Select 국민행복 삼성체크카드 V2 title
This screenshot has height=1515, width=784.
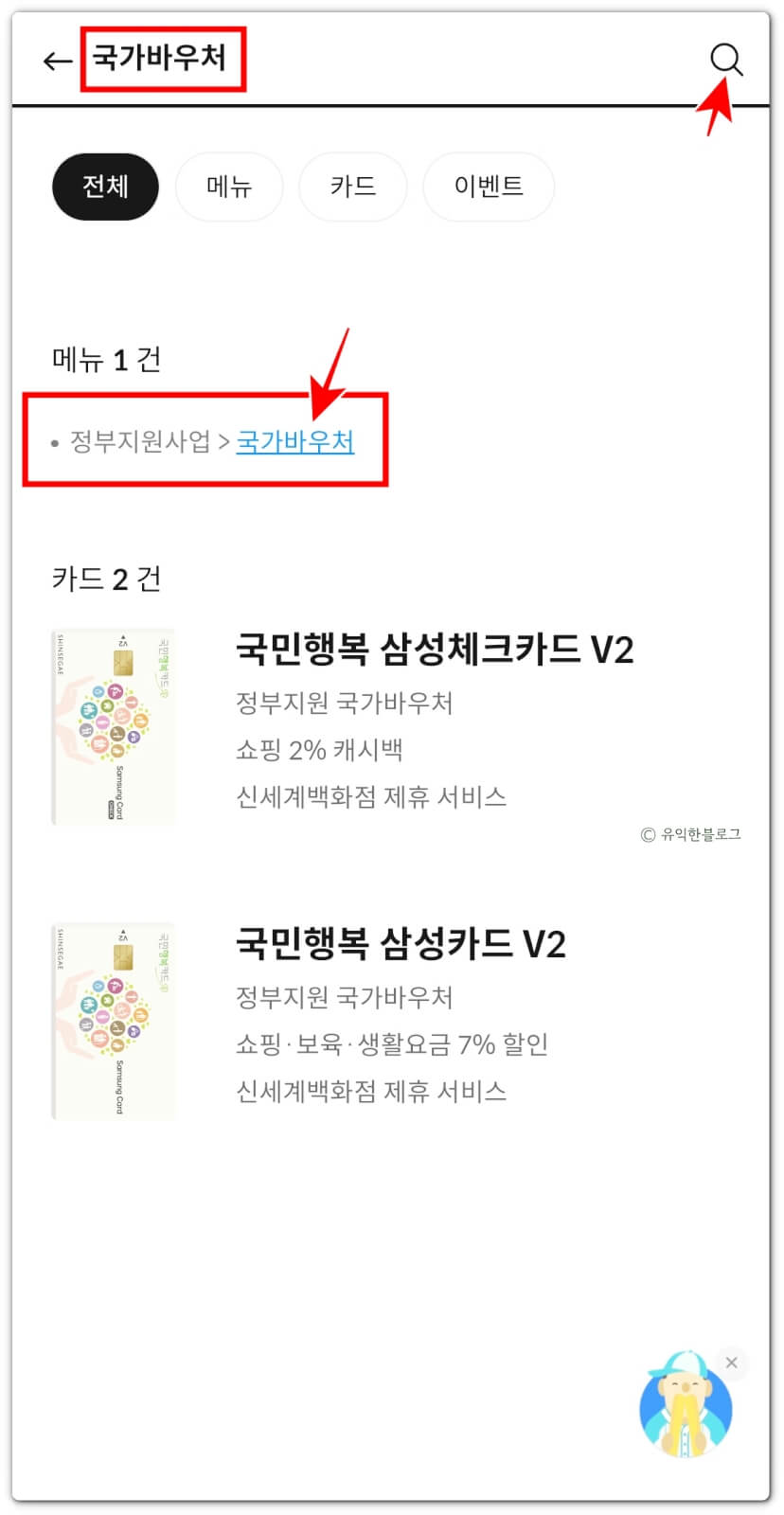[435, 650]
